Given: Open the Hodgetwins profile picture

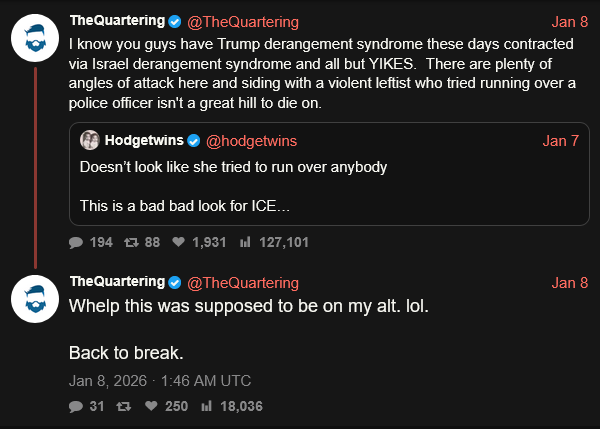Looking at the screenshot, I should point(90,140).
